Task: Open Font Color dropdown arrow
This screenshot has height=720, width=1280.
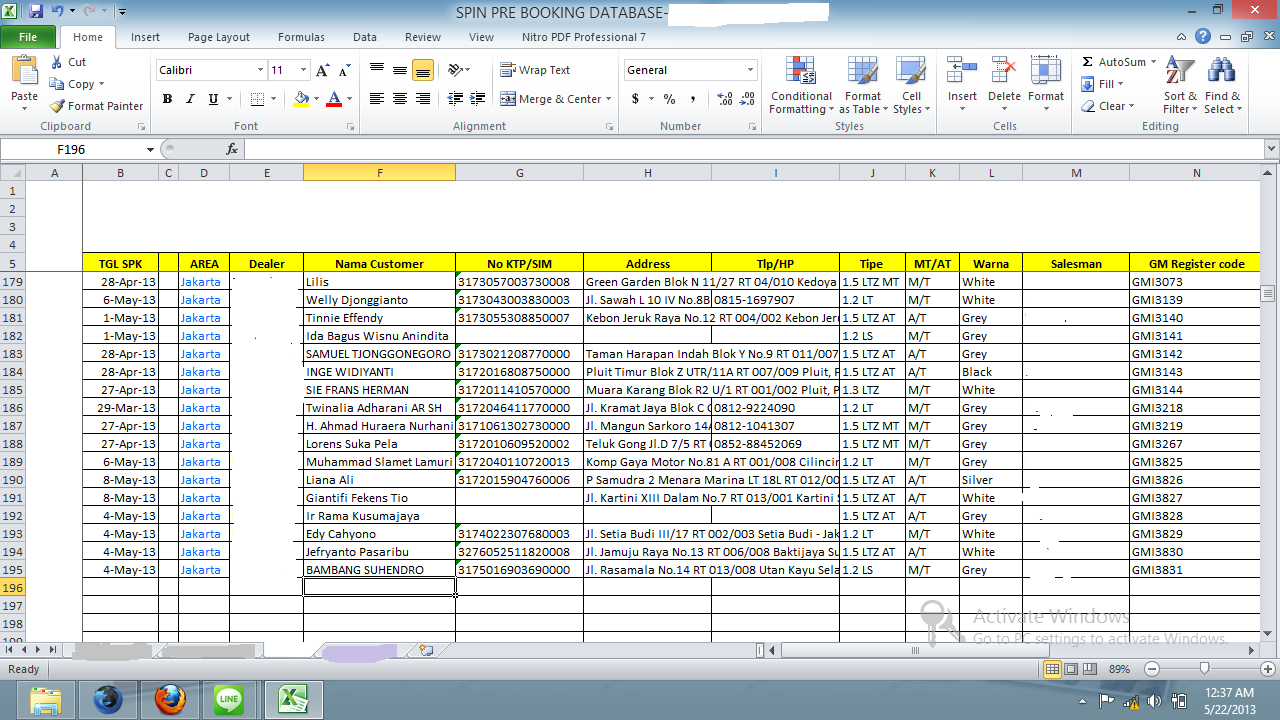Action: click(x=349, y=99)
